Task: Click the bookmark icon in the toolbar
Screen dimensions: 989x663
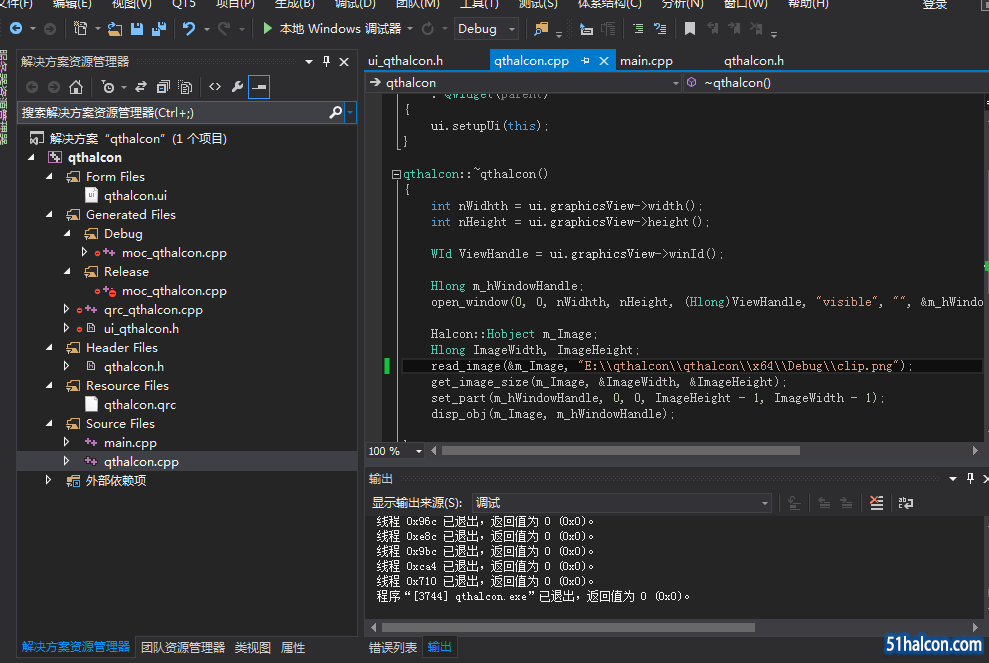Action: click(x=689, y=29)
